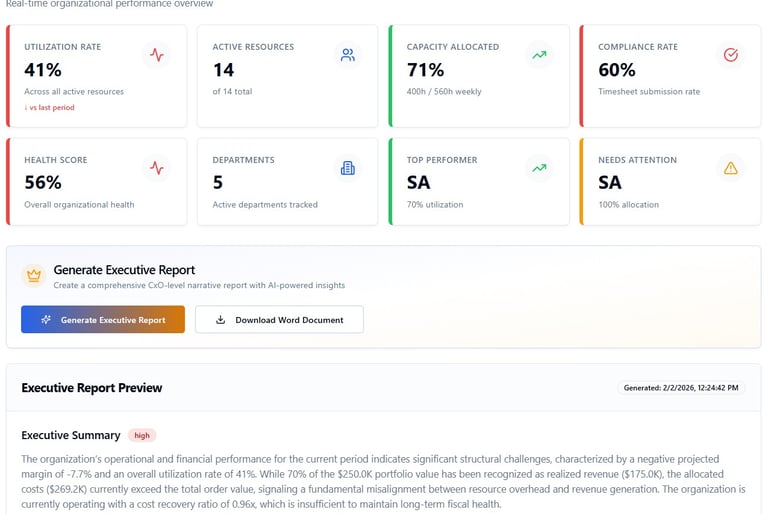The height and width of the screenshot is (514, 768).
Task: Click the Needs Attention warning triangle icon
Action: point(730,168)
